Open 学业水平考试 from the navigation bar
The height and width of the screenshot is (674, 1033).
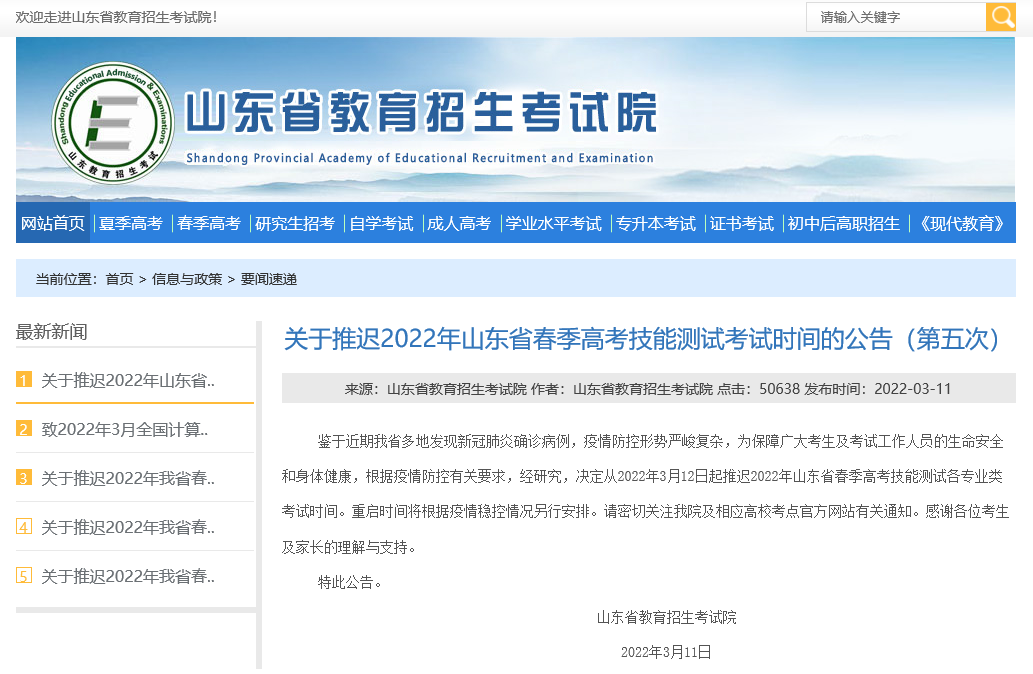click(553, 223)
